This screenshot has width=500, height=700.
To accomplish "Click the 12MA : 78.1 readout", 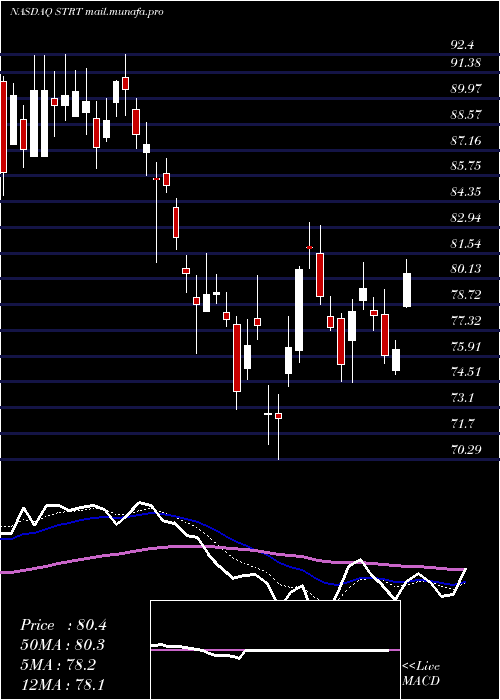I will pyautogui.click(x=63, y=683).
